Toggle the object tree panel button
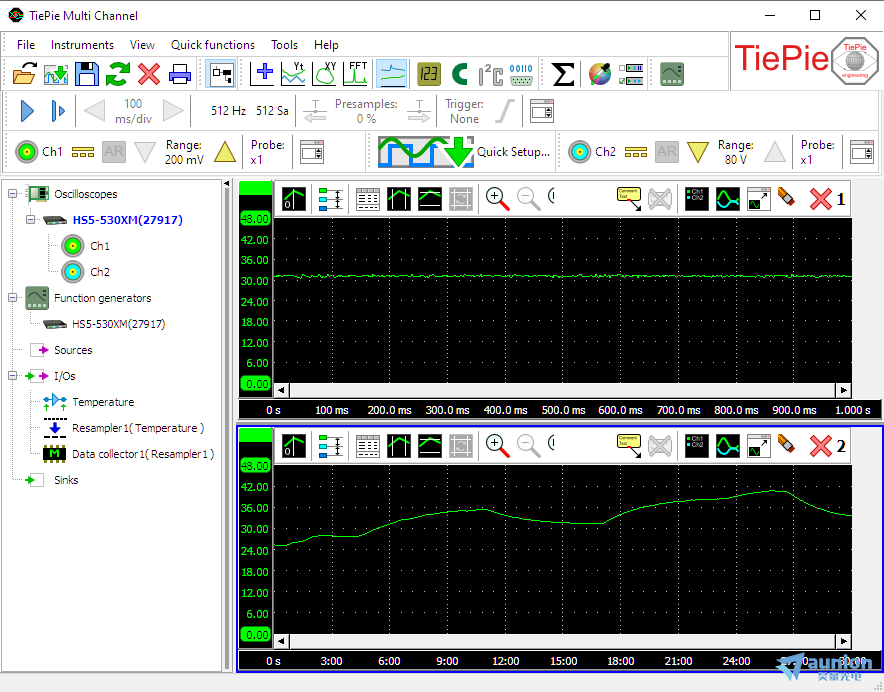Viewport: 884px width, 692px height. click(221, 74)
